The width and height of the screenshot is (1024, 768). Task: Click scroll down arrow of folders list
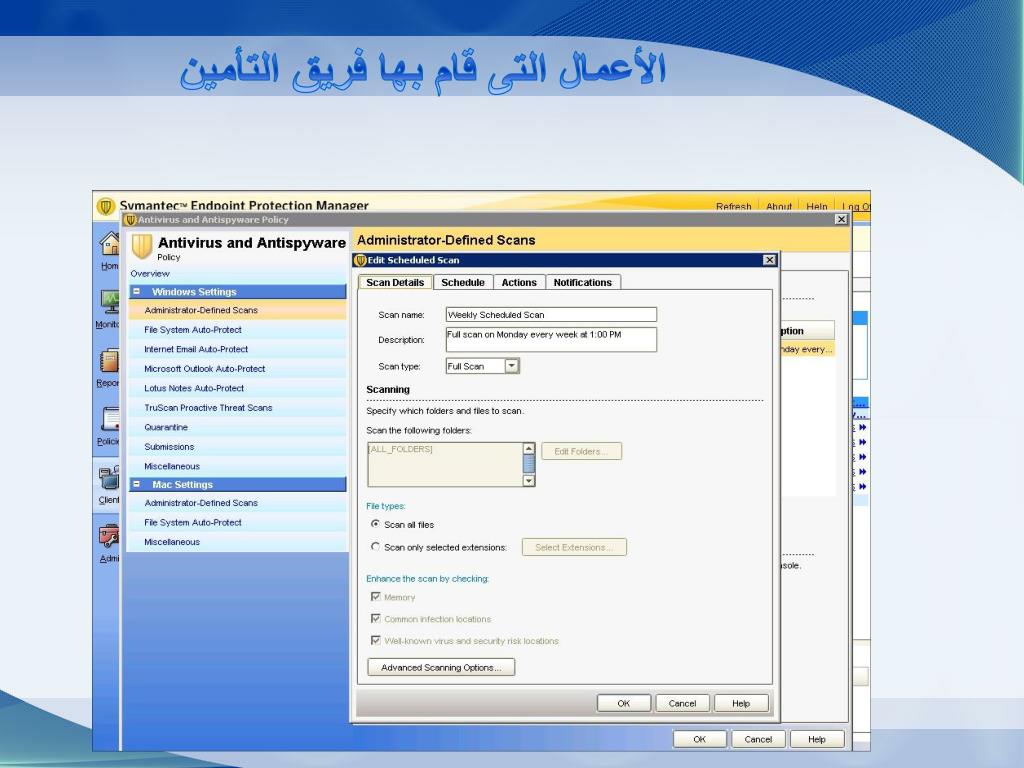pos(529,481)
